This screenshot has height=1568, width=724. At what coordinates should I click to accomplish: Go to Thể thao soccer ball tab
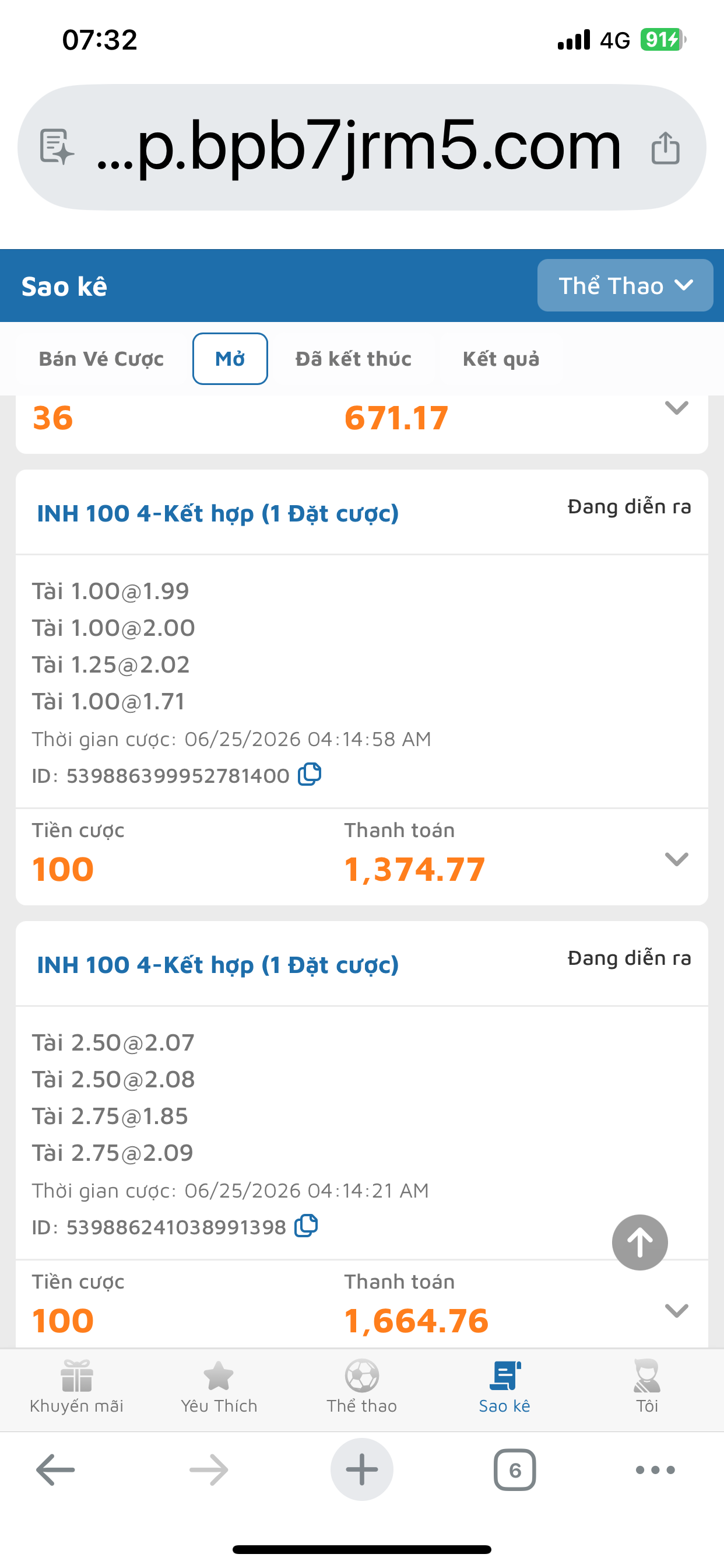(362, 1387)
